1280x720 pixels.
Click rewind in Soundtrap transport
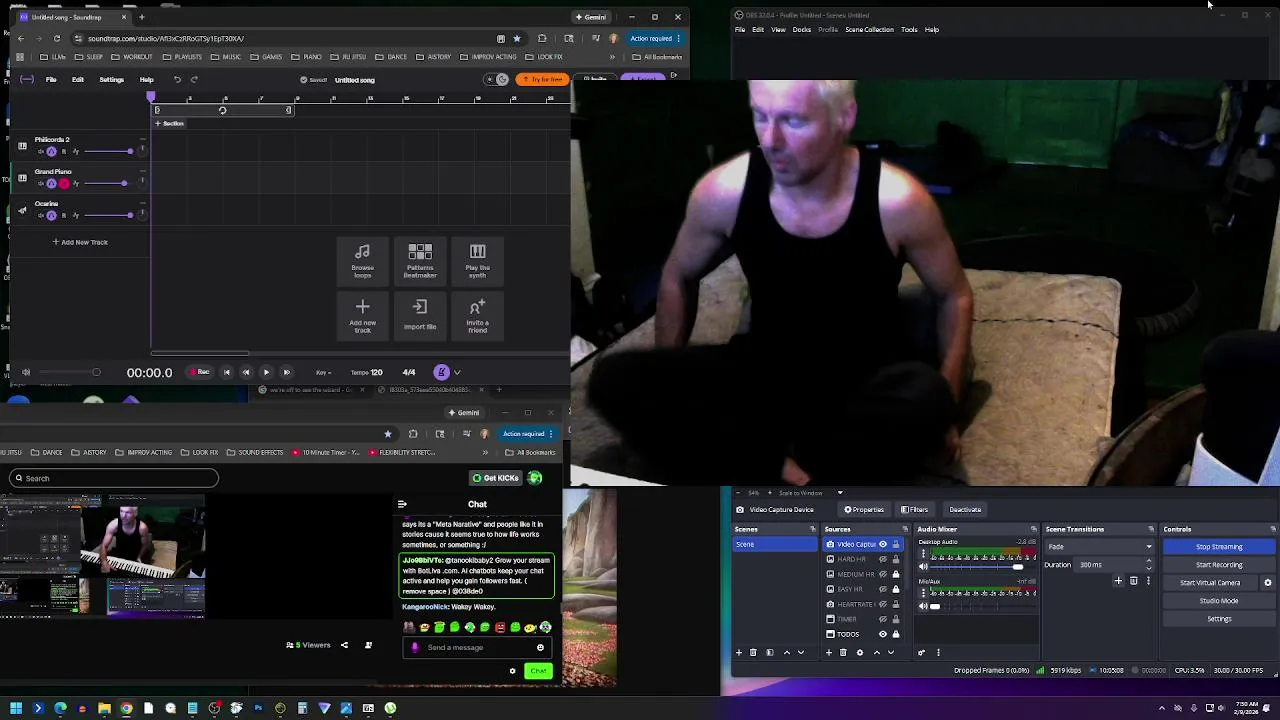click(x=246, y=372)
